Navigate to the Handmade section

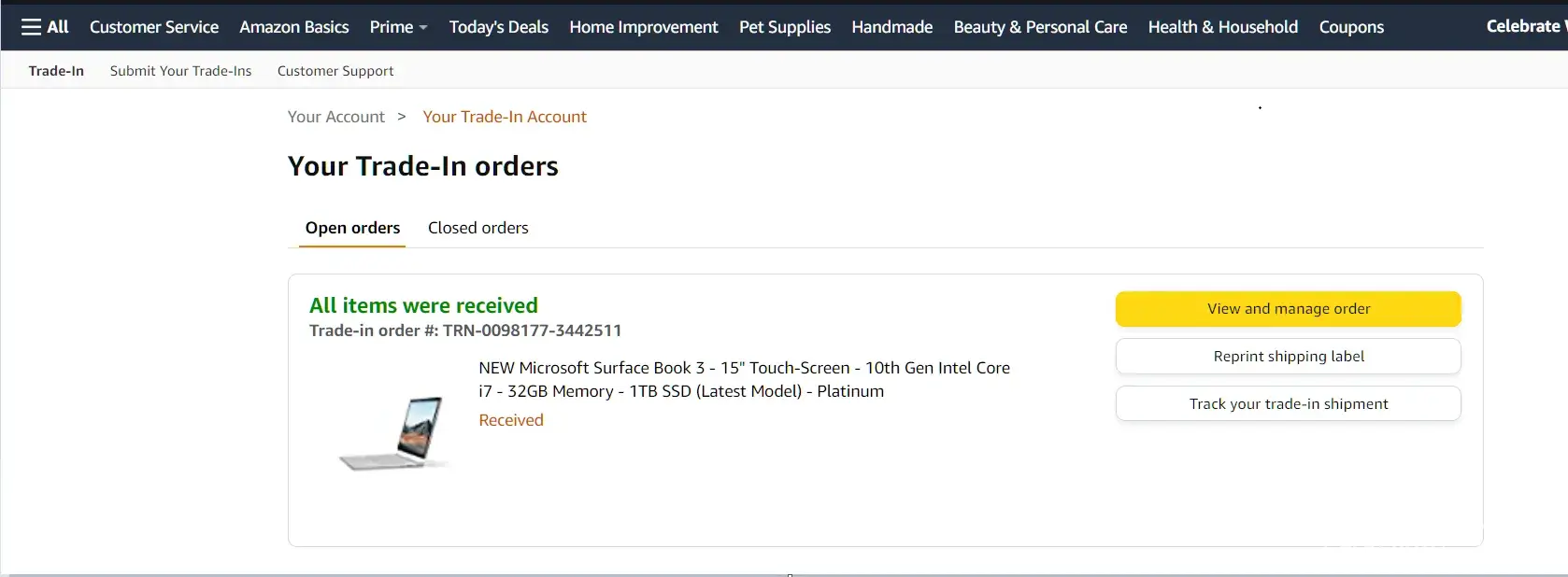click(891, 27)
